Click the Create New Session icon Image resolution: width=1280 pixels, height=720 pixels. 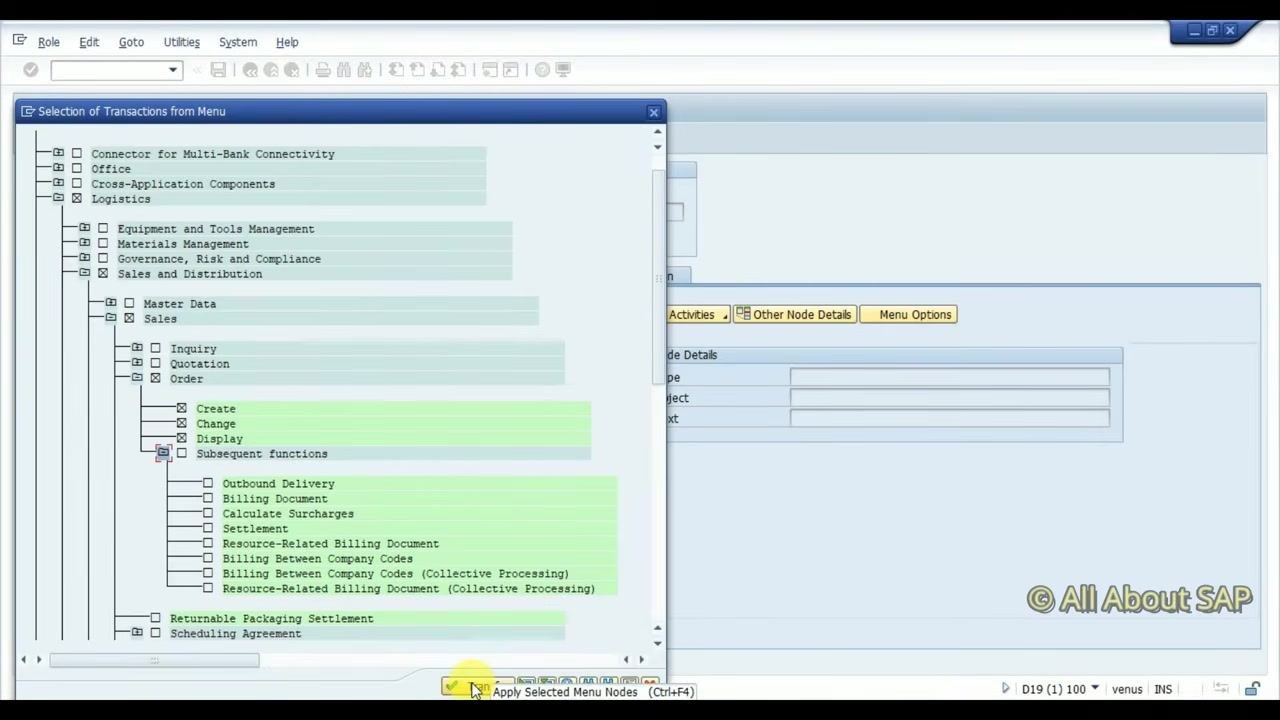490,70
